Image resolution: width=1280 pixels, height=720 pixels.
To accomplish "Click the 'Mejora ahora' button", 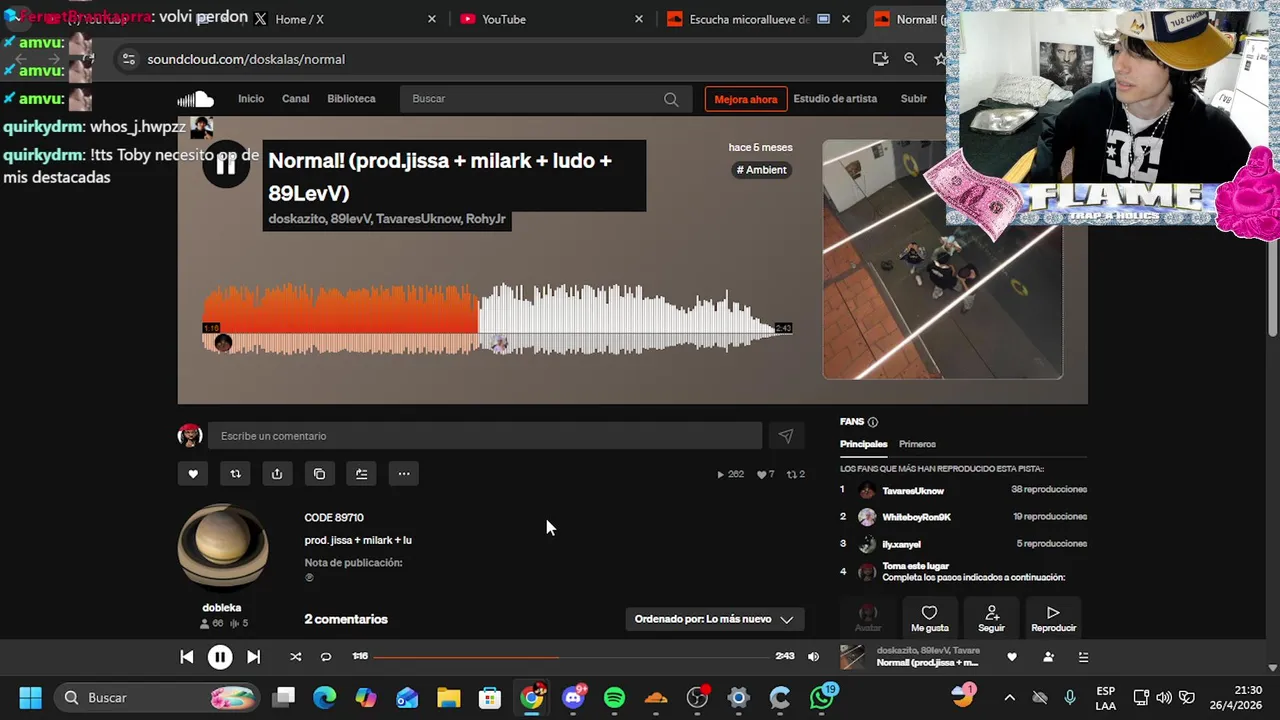I will pos(746,99).
